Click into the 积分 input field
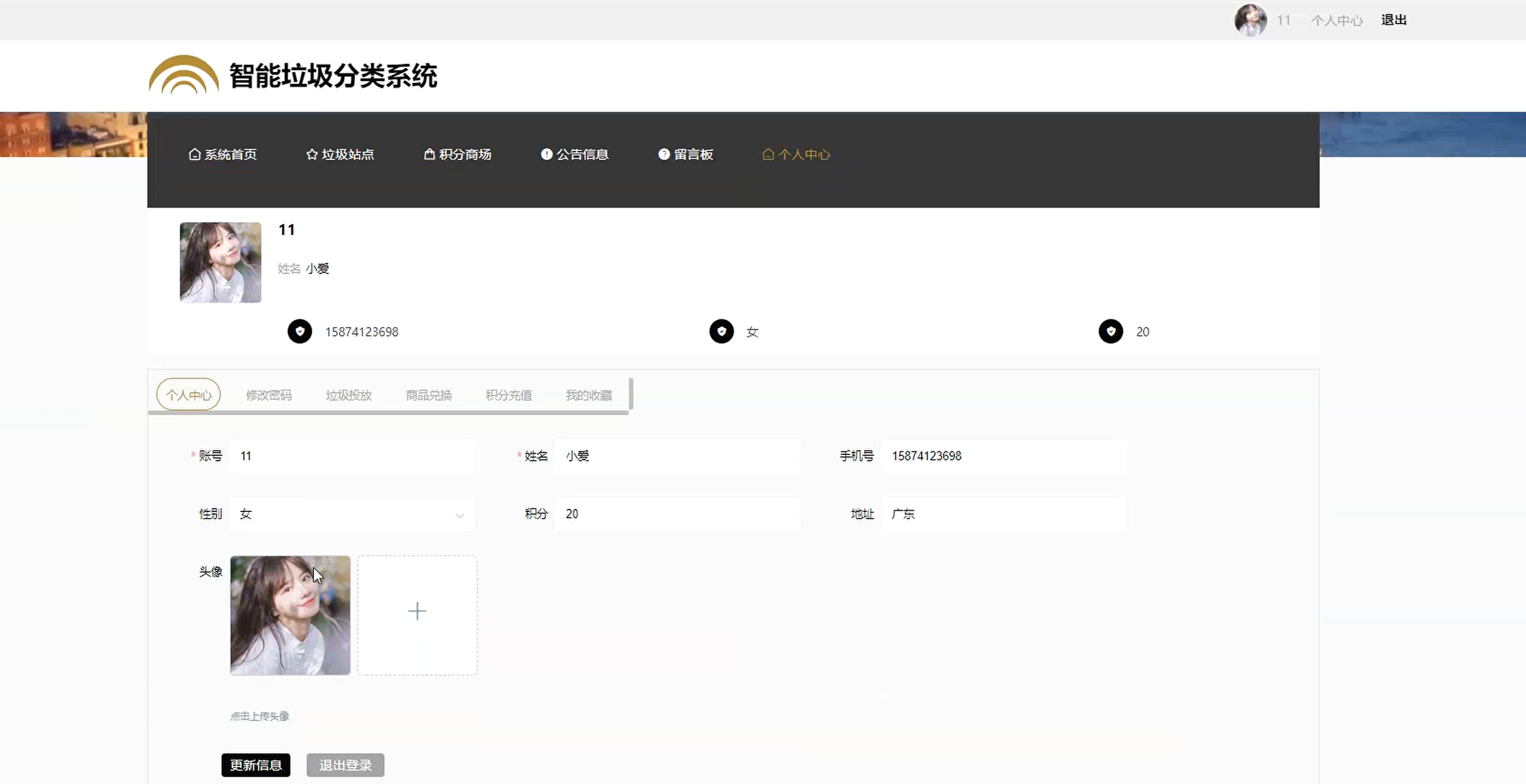The height and width of the screenshot is (784, 1526). point(678,514)
